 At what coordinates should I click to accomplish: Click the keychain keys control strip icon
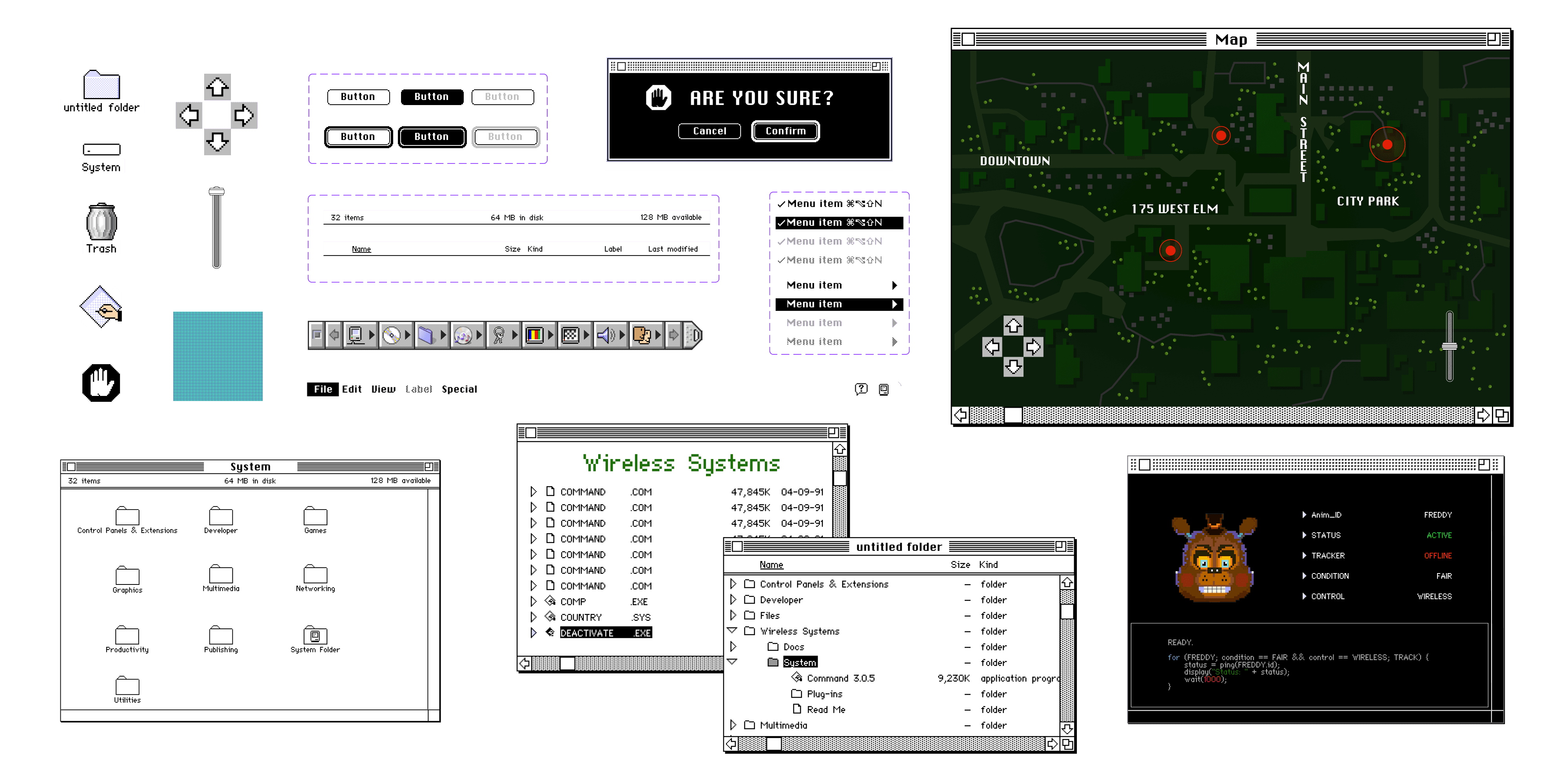point(499,335)
